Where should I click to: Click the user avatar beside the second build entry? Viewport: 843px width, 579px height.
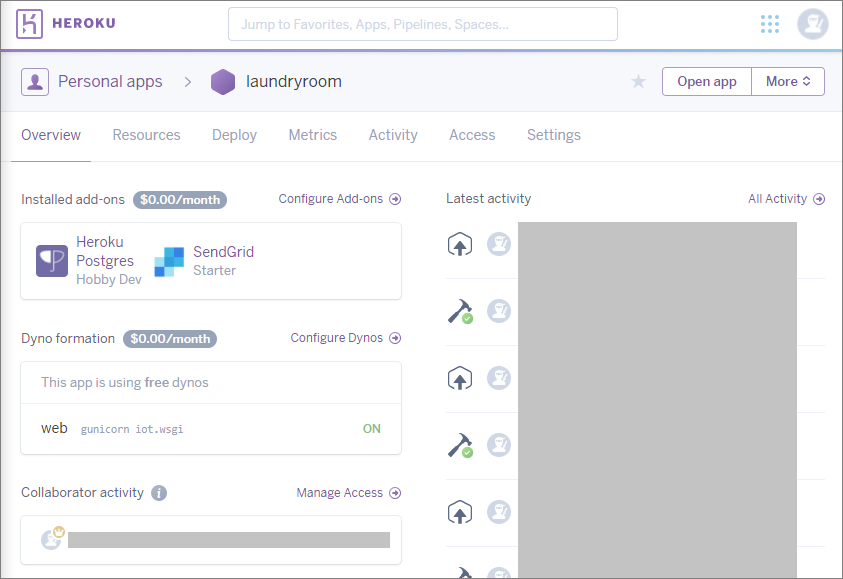tap(499, 445)
